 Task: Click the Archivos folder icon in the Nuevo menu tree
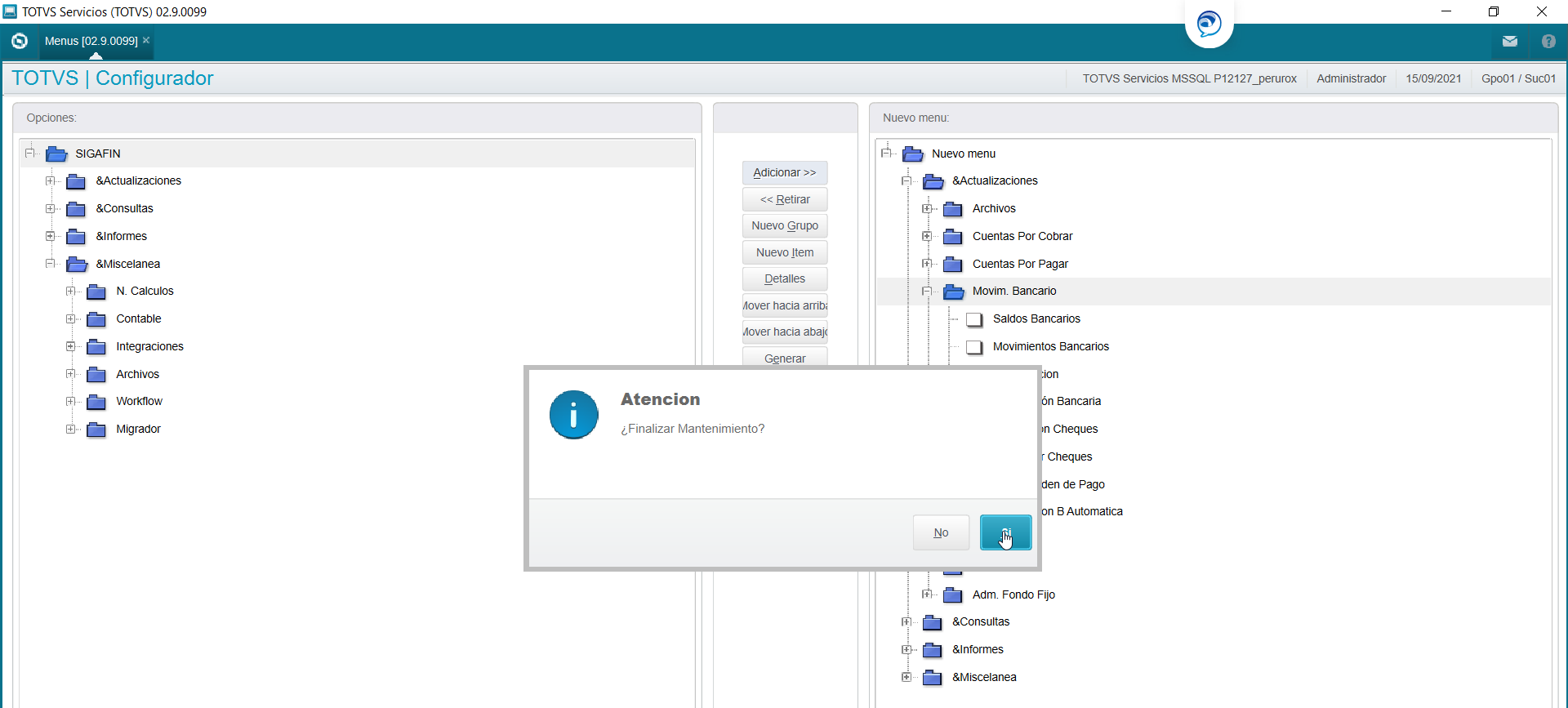point(952,209)
